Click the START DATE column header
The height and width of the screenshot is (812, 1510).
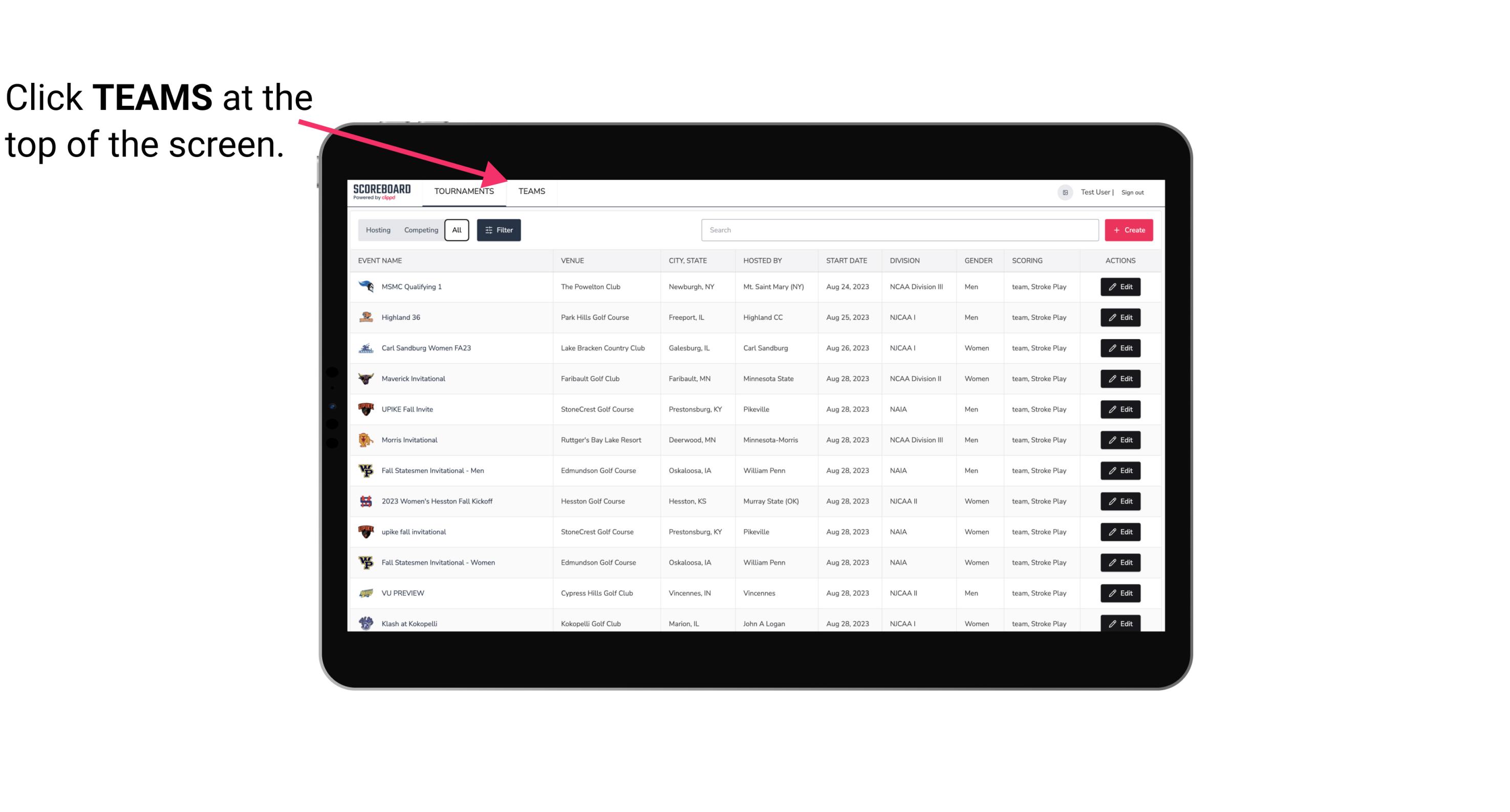(x=846, y=260)
